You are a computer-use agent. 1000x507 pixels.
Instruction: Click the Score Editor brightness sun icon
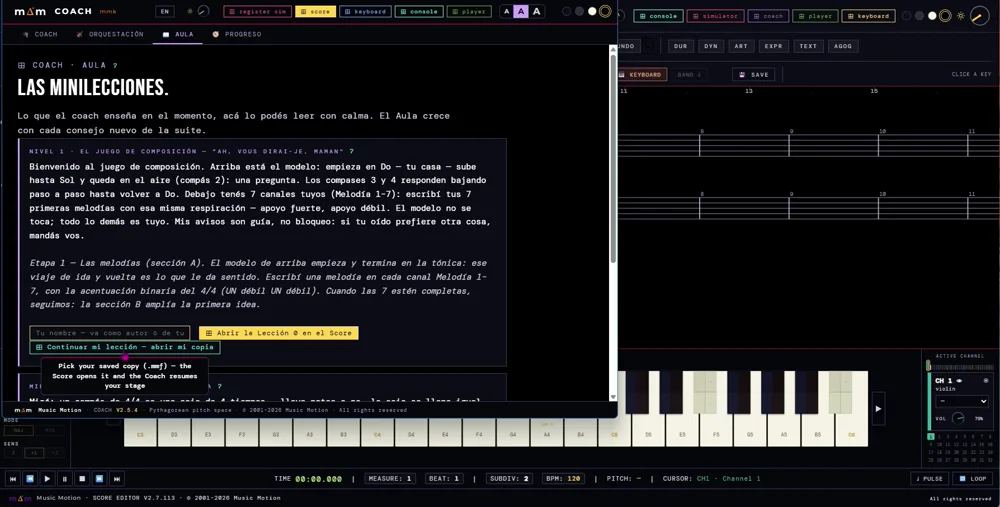[961, 16]
